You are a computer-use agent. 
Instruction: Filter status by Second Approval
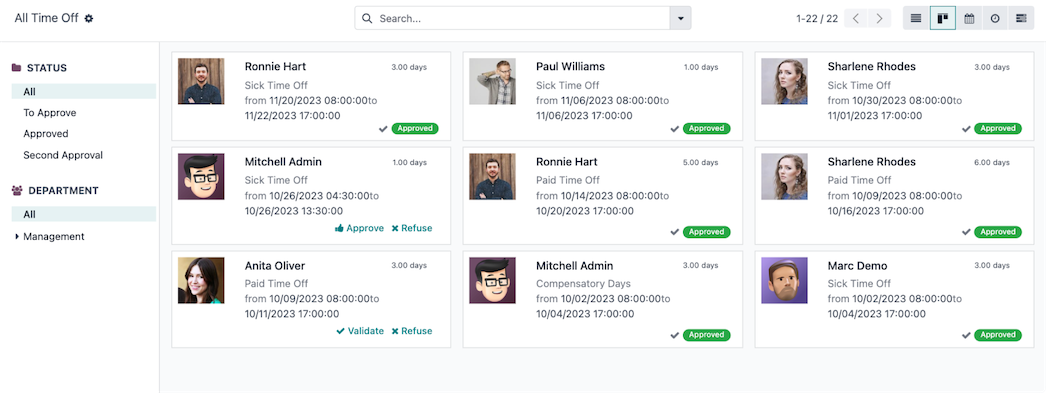(63, 155)
